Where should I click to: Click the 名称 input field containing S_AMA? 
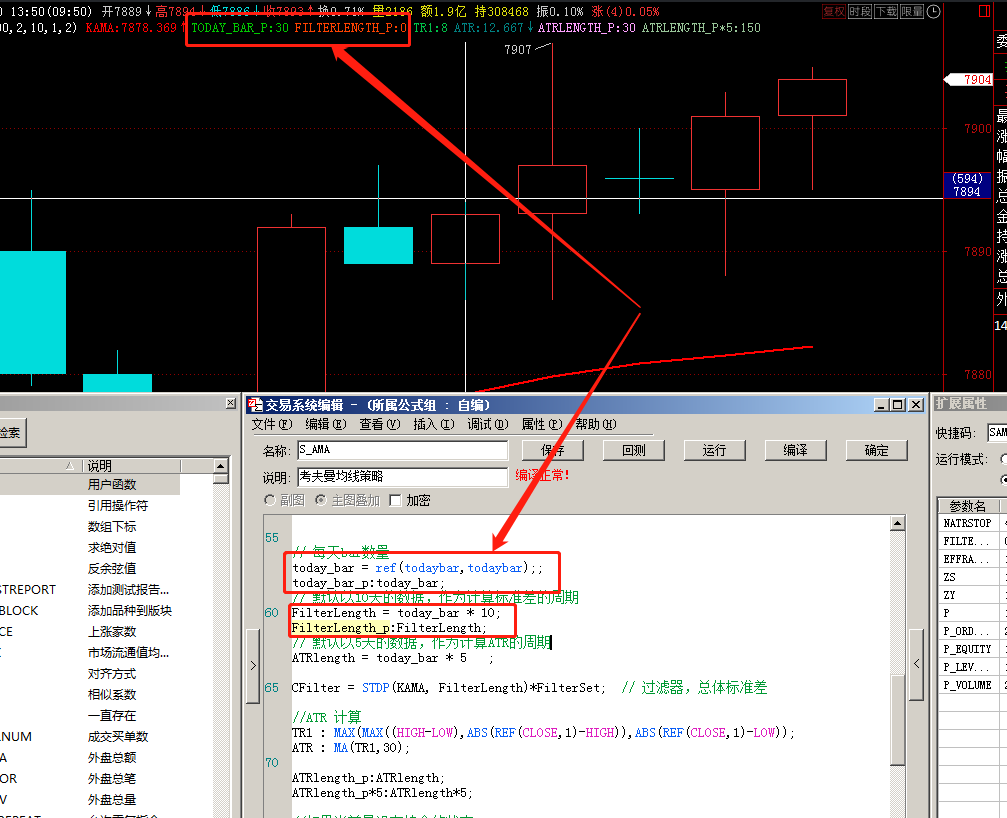point(403,450)
